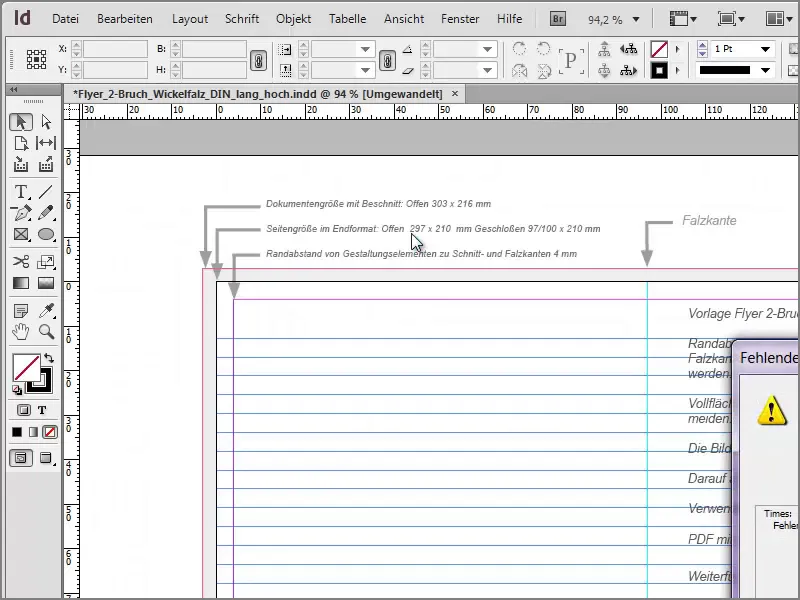Select the Direct Selection tool

point(46,122)
